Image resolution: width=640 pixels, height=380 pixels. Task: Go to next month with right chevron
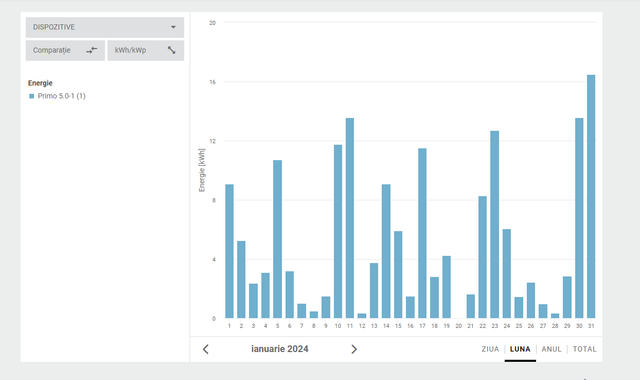point(354,349)
